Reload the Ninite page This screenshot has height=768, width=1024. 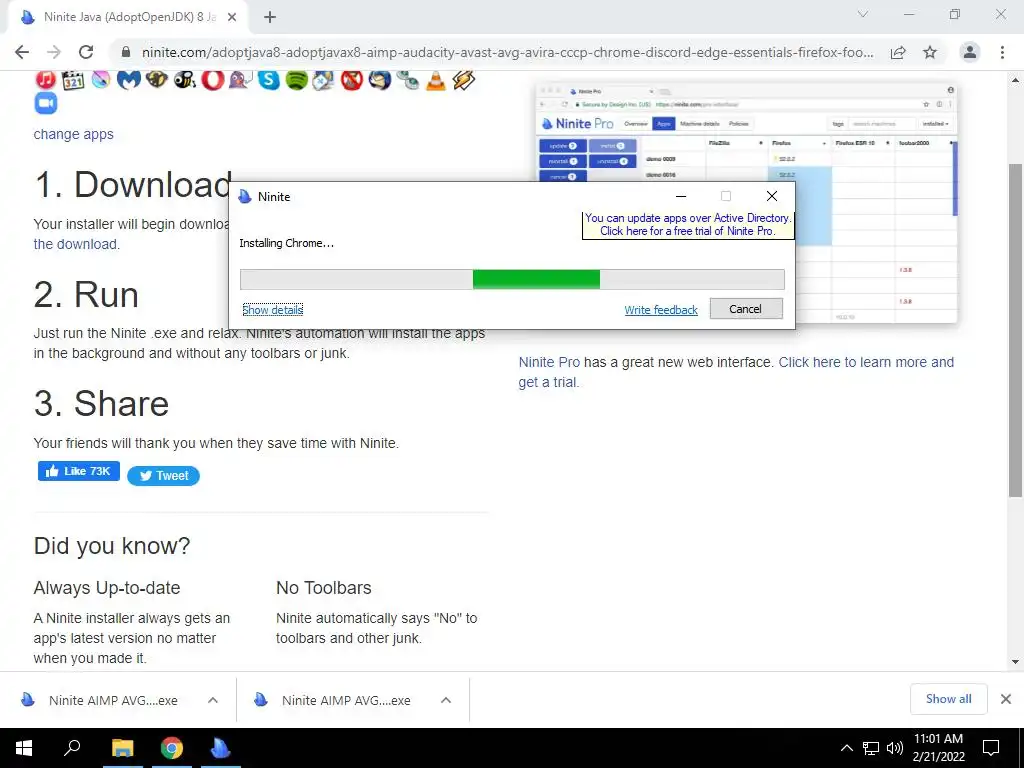[x=86, y=52]
